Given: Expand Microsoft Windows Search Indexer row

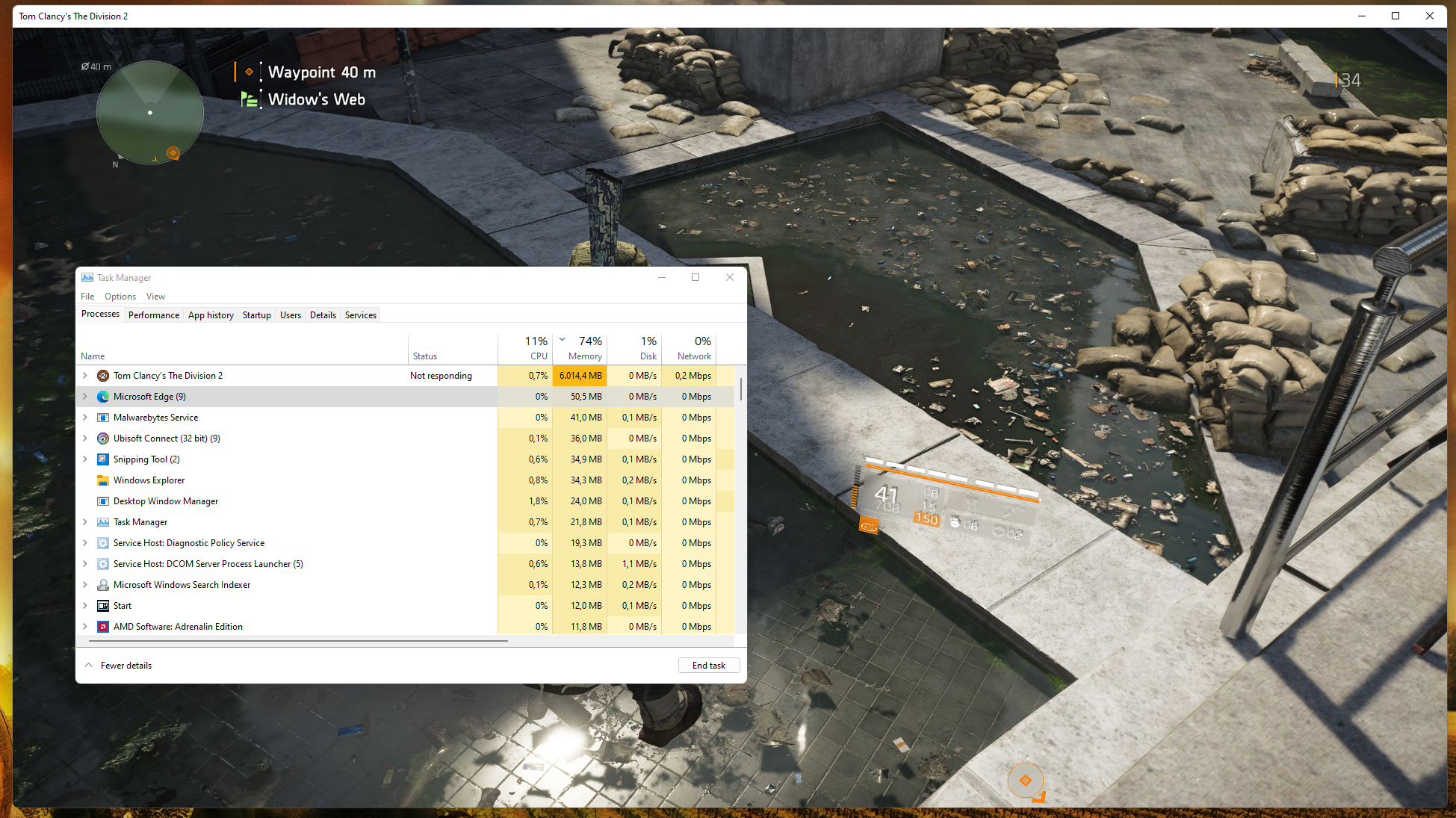Looking at the screenshot, I should 85,585.
